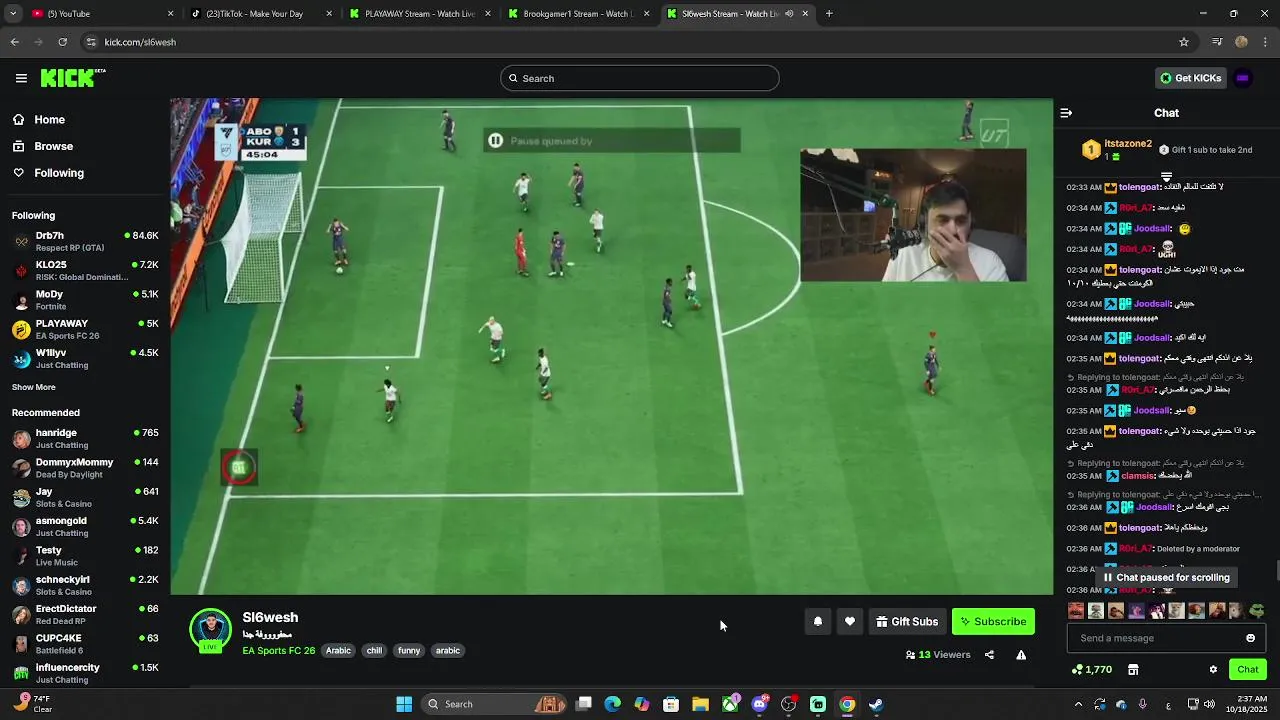Open Drb7h channel from Following list

click(x=85, y=241)
